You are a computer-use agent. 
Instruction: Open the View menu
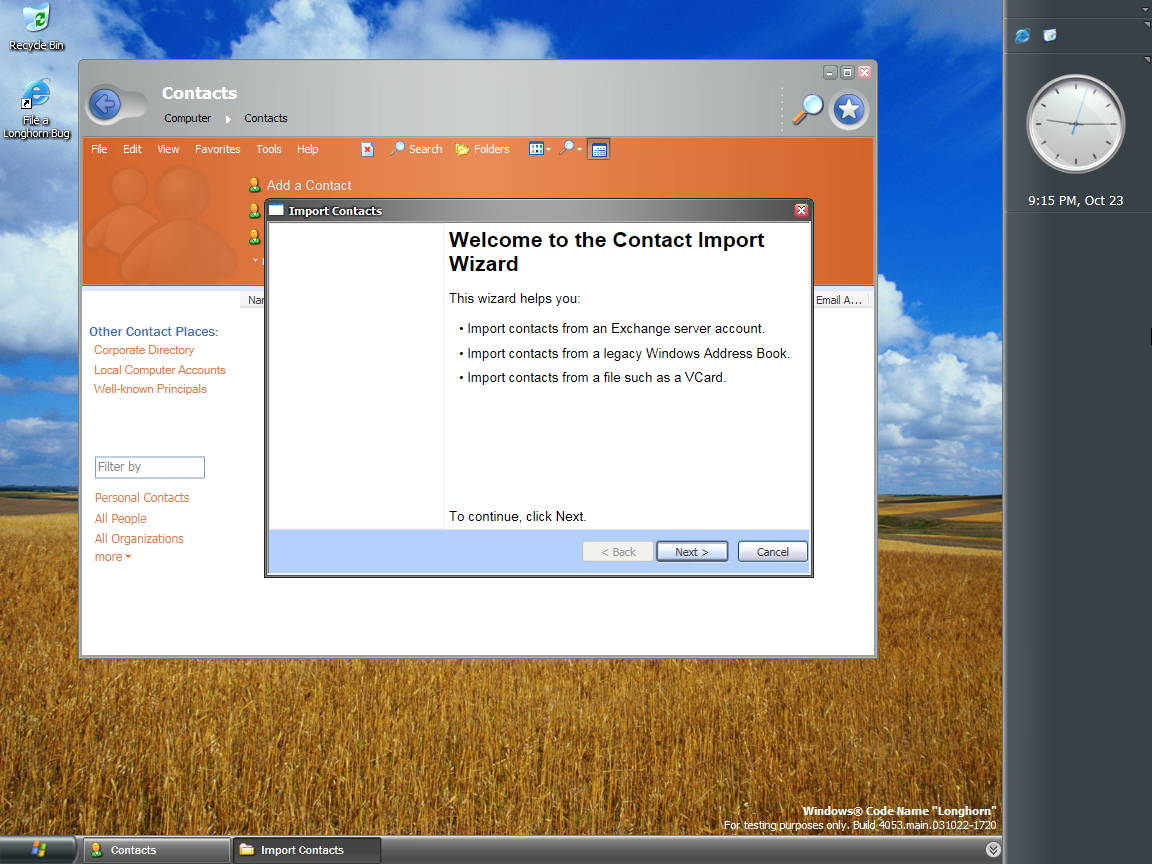pyautogui.click(x=168, y=149)
